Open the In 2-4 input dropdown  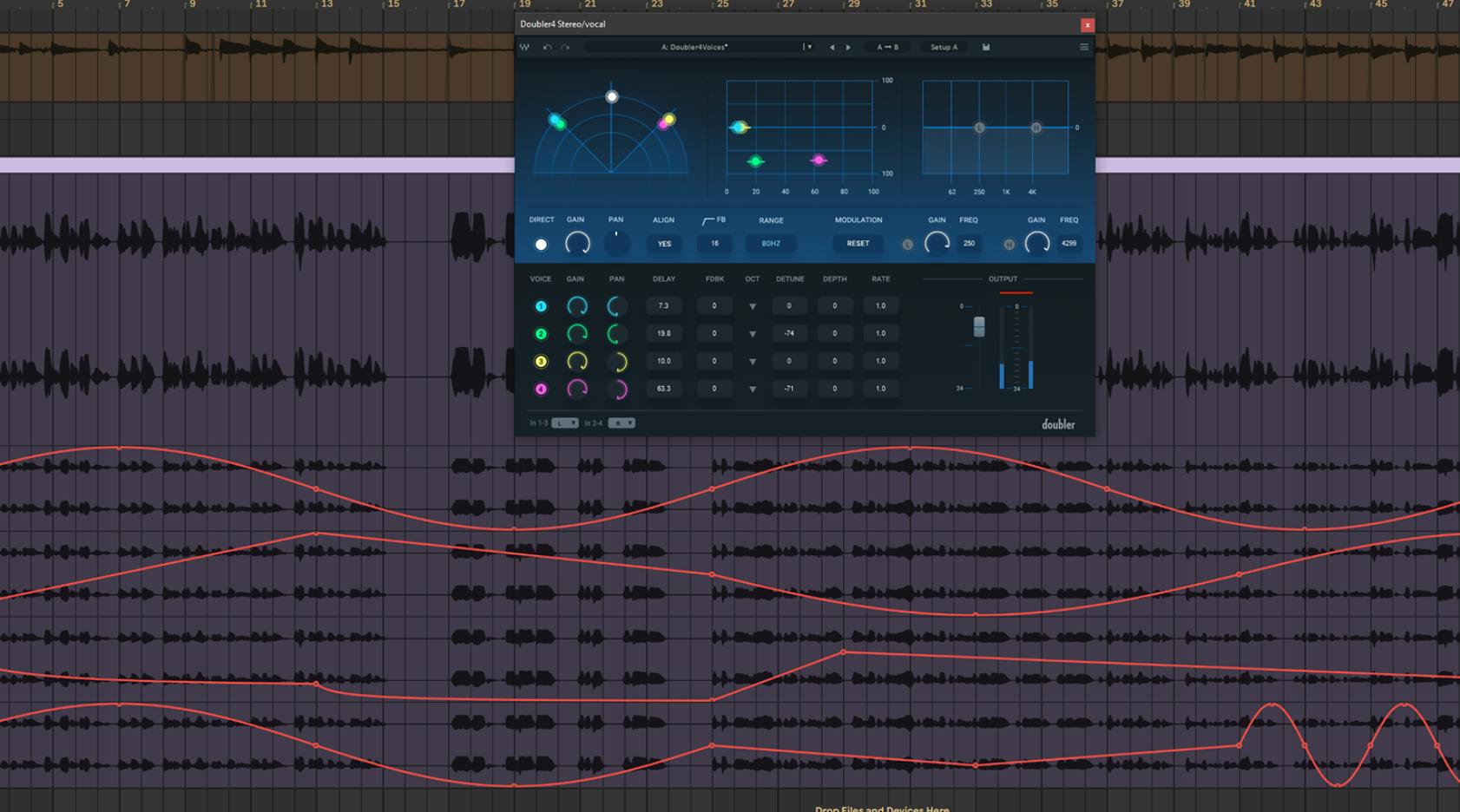621,423
